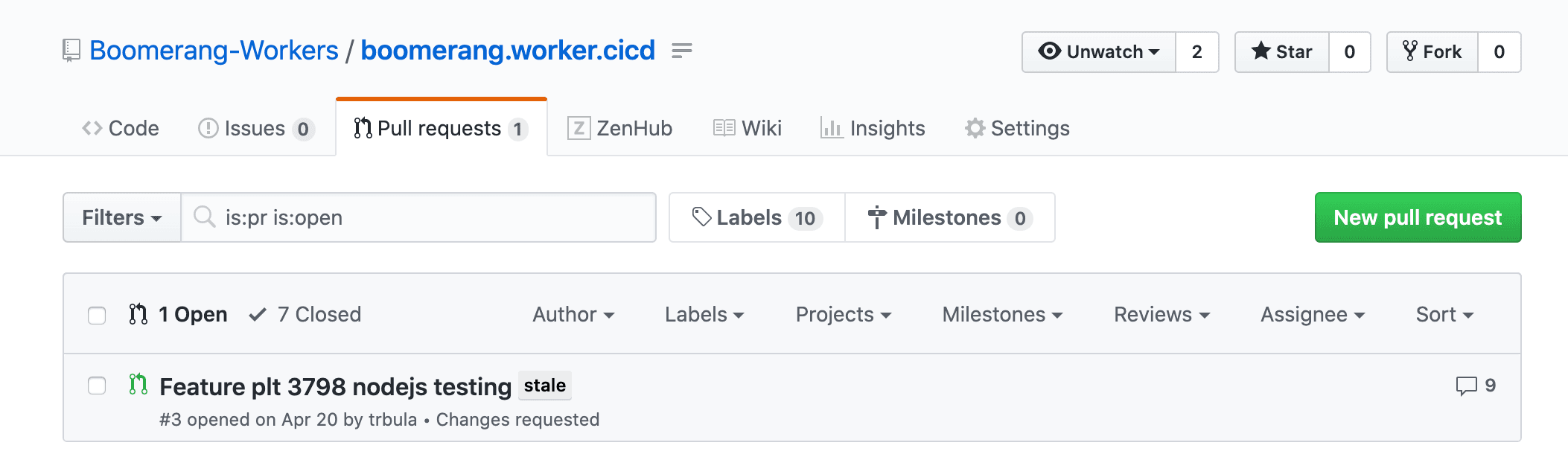
Task: Show the 7 Closed pull requests
Action: point(305,315)
